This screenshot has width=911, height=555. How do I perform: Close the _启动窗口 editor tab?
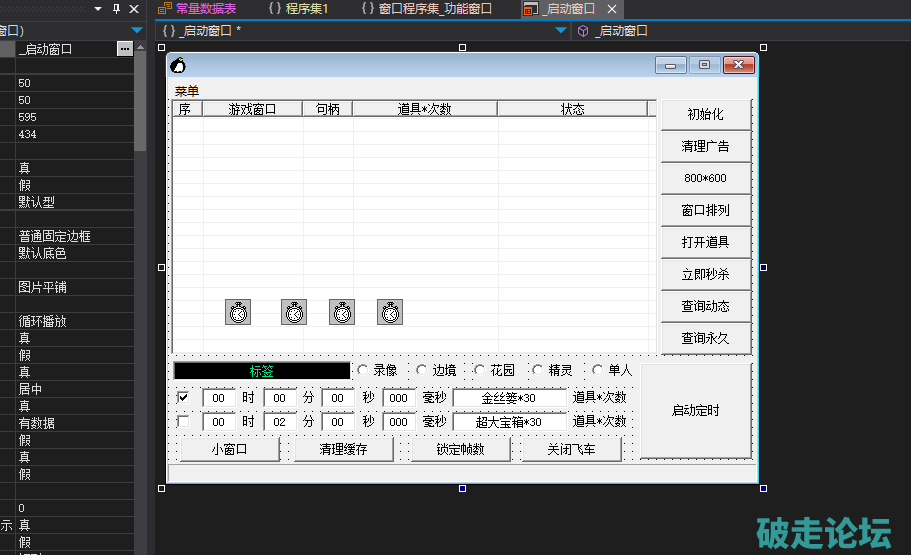(612, 9)
